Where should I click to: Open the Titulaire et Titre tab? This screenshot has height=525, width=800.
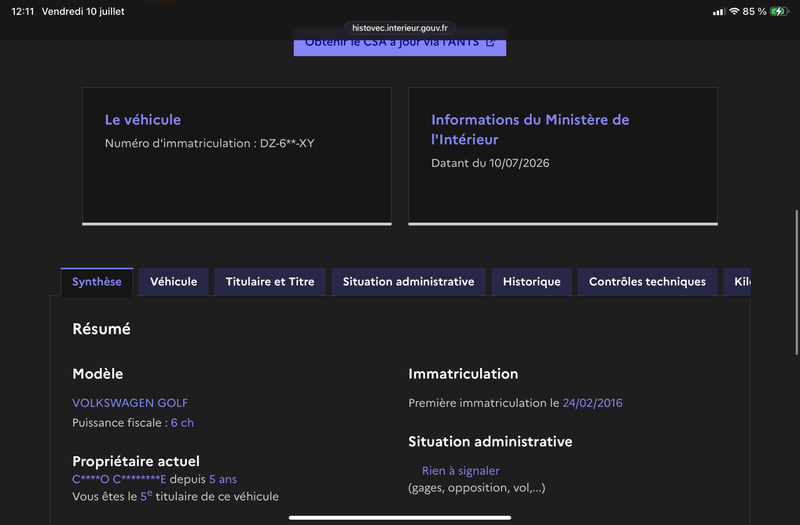(x=270, y=282)
